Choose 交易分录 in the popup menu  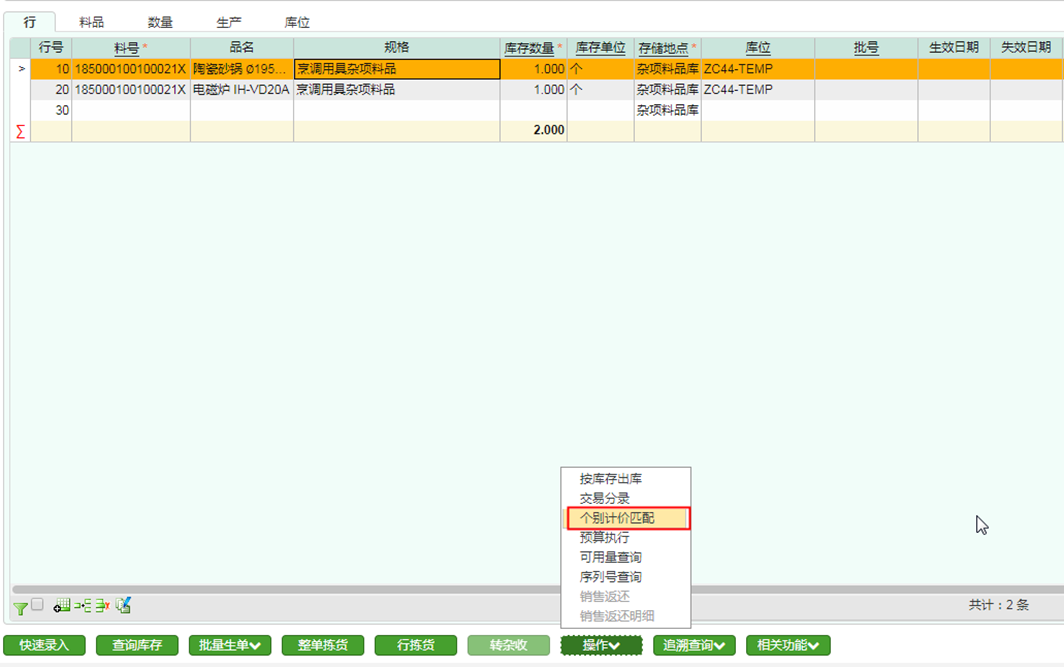[604, 498]
